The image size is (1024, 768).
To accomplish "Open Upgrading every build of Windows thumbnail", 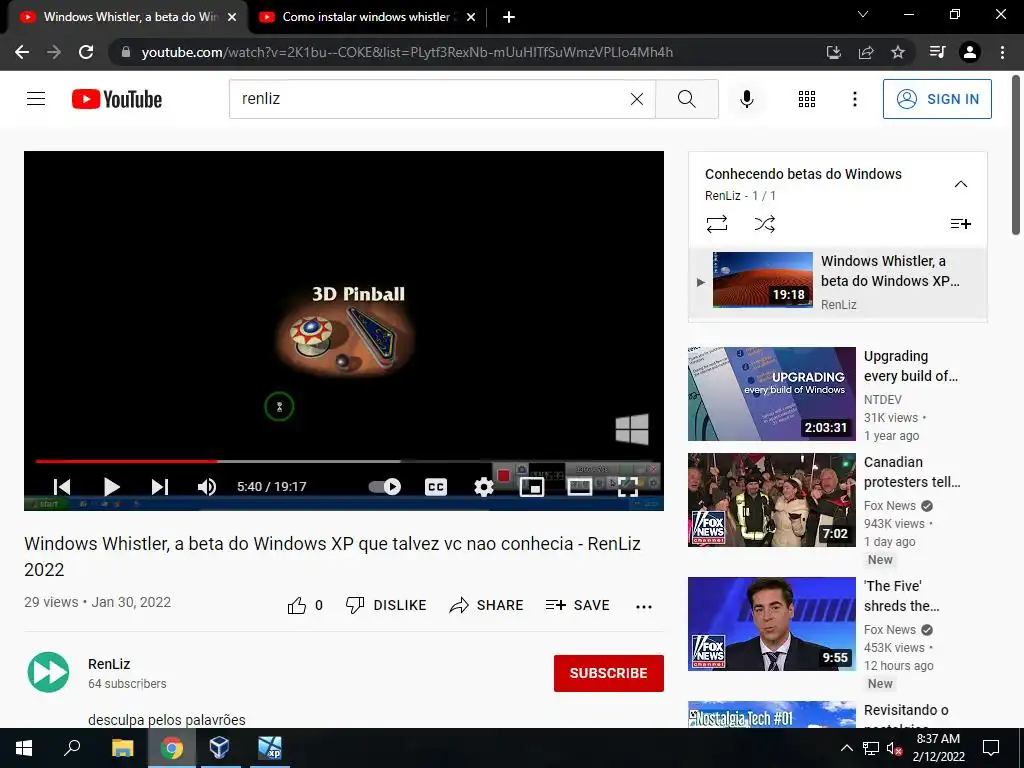I will coord(772,394).
